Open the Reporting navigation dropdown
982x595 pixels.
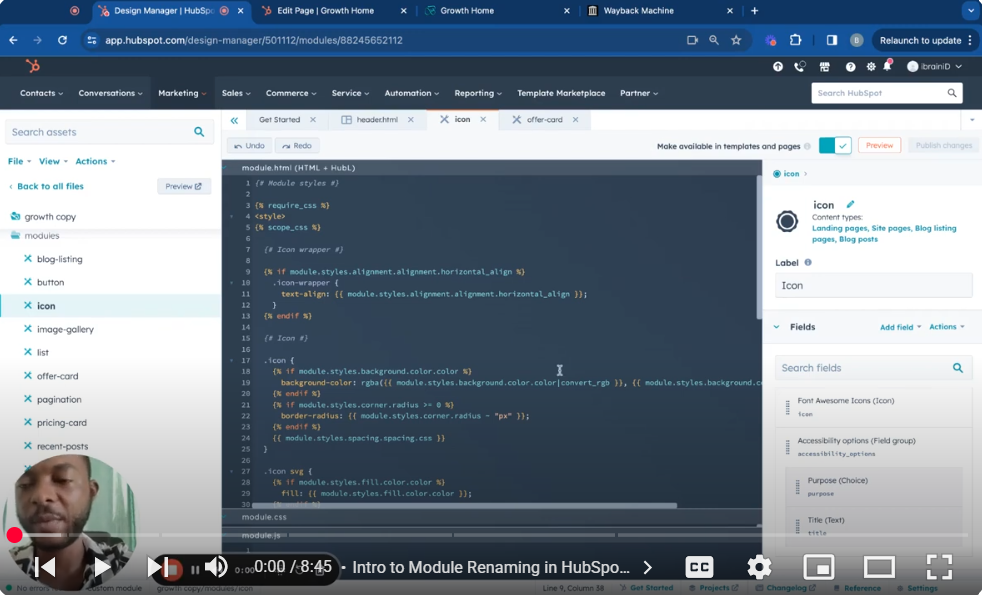pyautogui.click(x=478, y=93)
